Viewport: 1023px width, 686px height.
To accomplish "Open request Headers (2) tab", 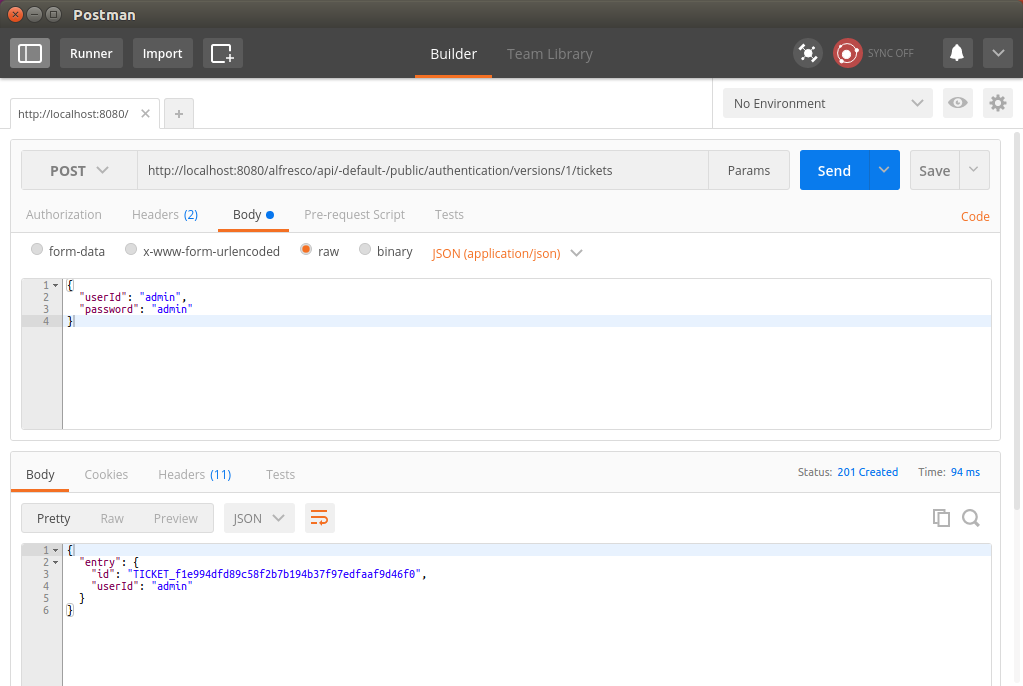I will tap(165, 215).
